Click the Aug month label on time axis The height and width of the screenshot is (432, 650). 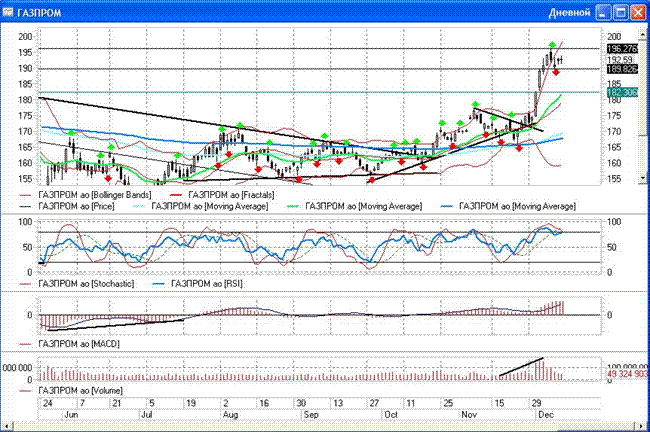coord(230,415)
